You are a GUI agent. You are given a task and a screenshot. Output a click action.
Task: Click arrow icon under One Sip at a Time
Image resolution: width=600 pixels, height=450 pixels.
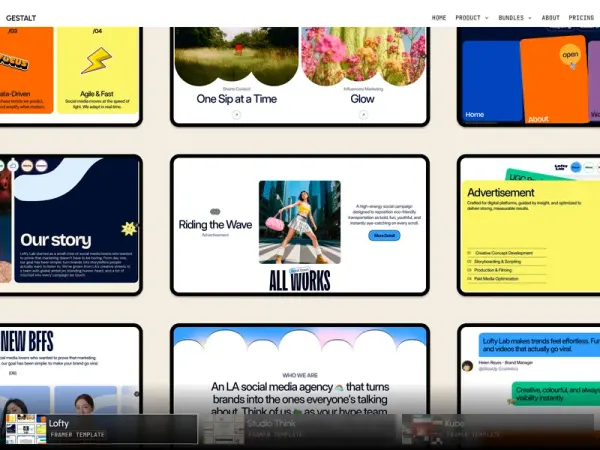[x=236, y=114]
